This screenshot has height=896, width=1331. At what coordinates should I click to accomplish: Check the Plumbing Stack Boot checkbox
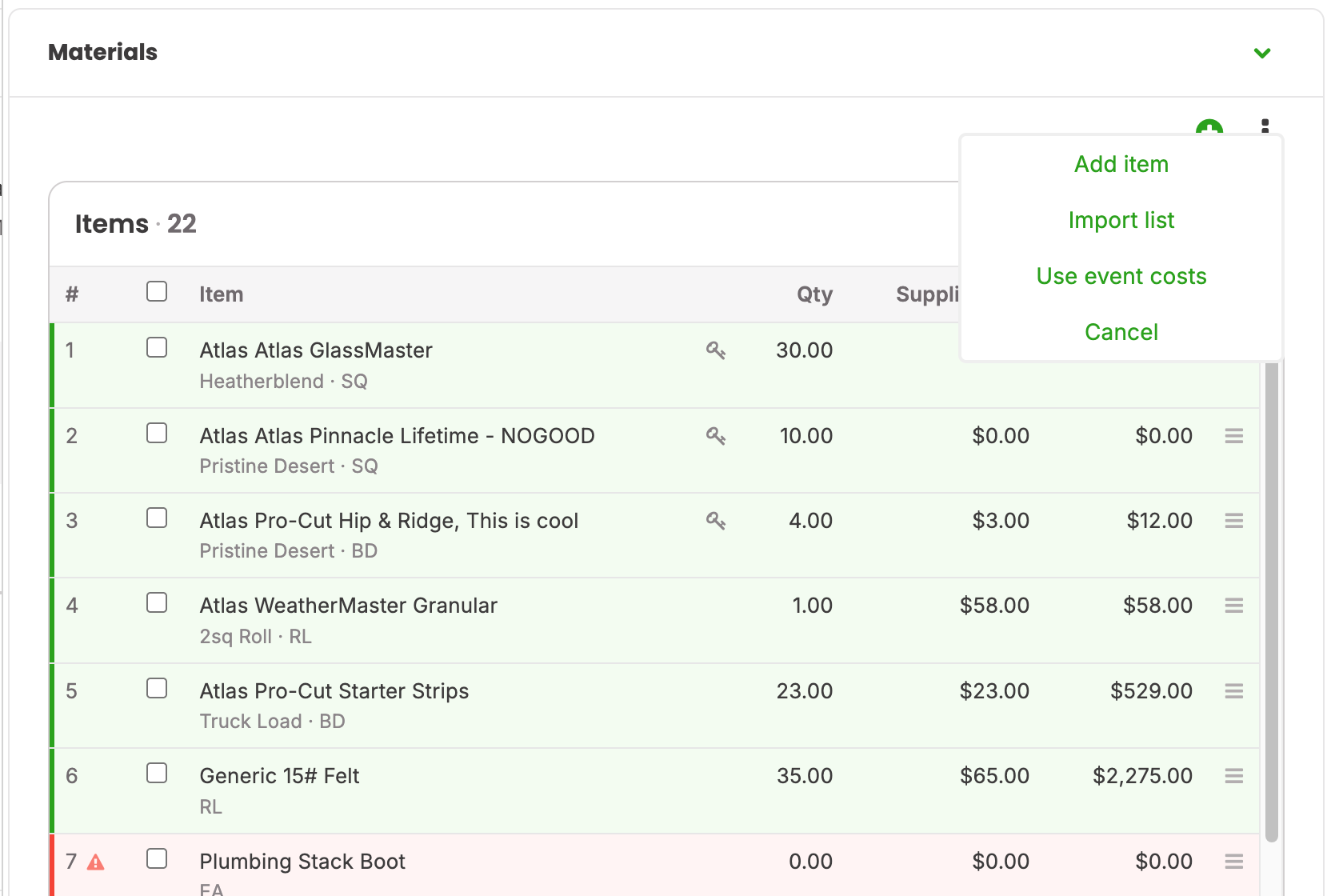pos(156,858)
